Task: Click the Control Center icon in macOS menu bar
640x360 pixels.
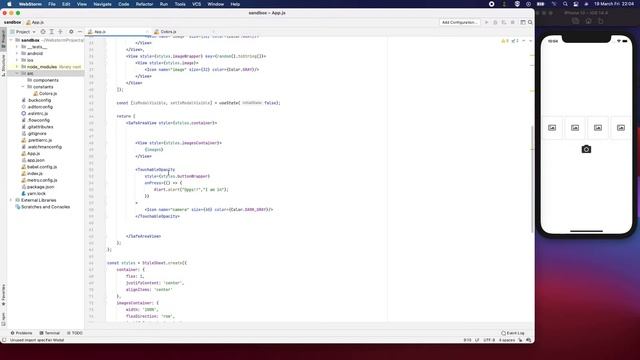Action: 576,4
